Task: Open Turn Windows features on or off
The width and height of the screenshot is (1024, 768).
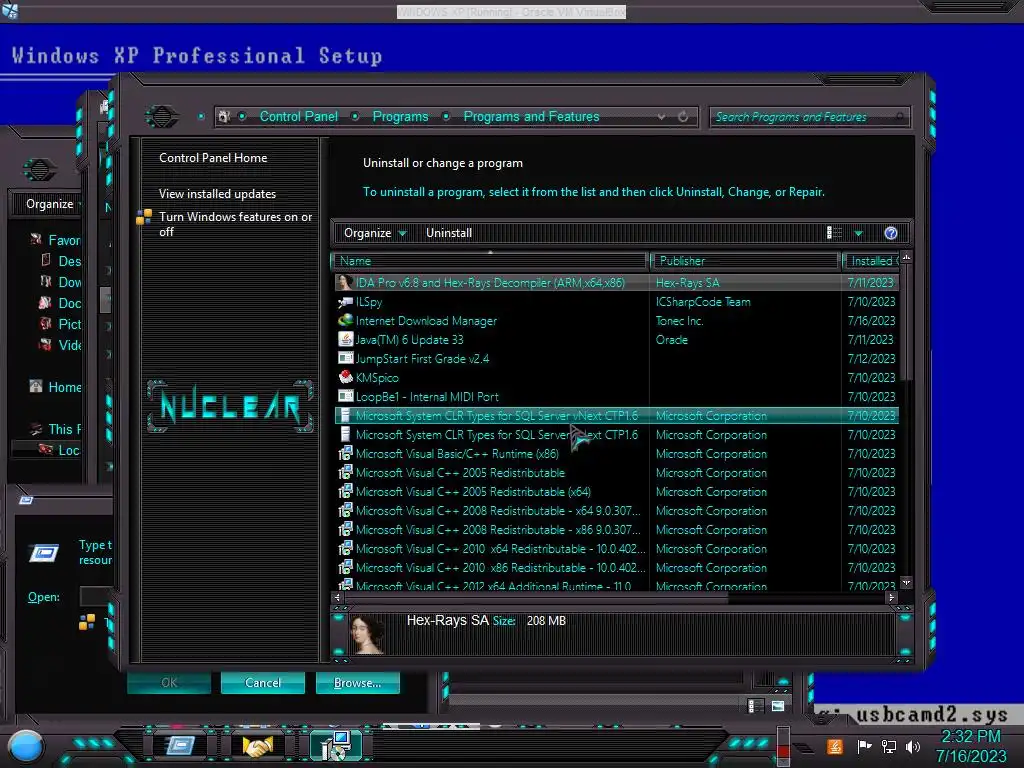Action: pos(235,224)
